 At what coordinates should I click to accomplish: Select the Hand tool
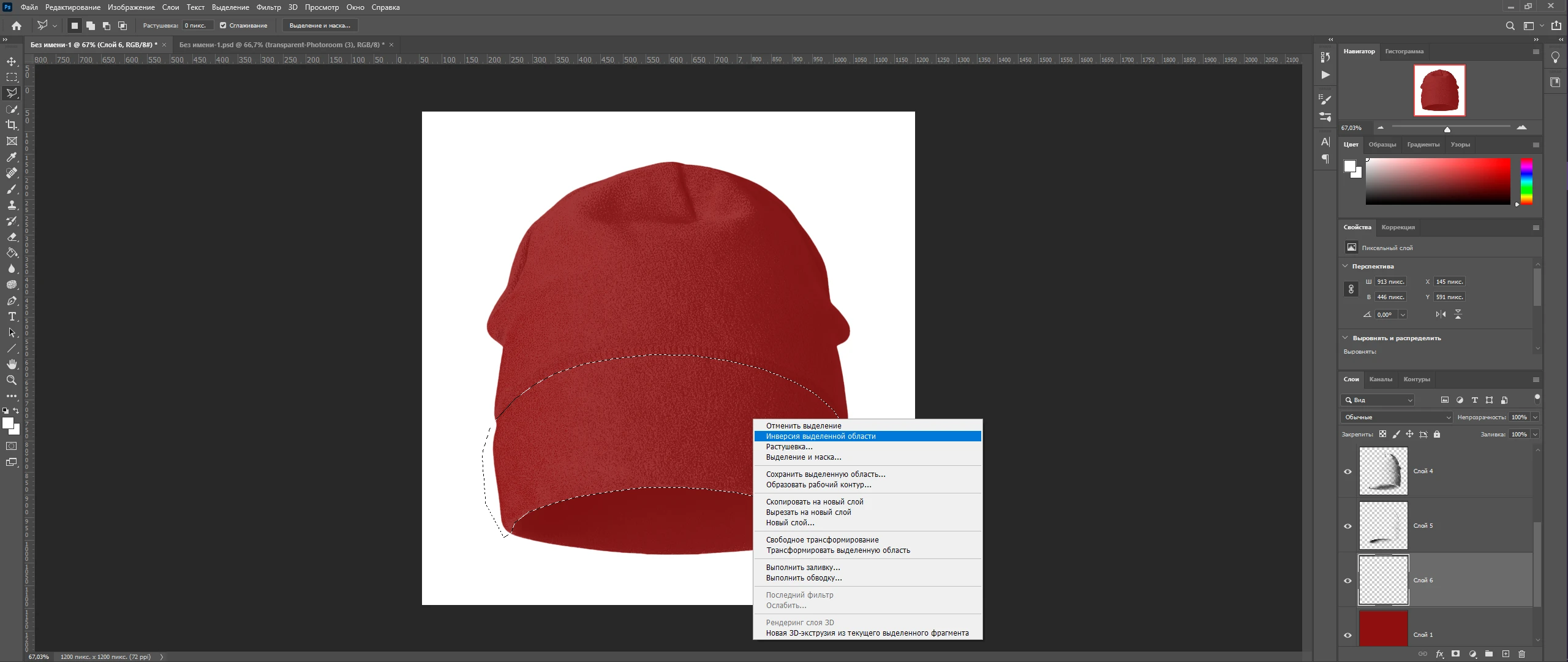(12, 364)
